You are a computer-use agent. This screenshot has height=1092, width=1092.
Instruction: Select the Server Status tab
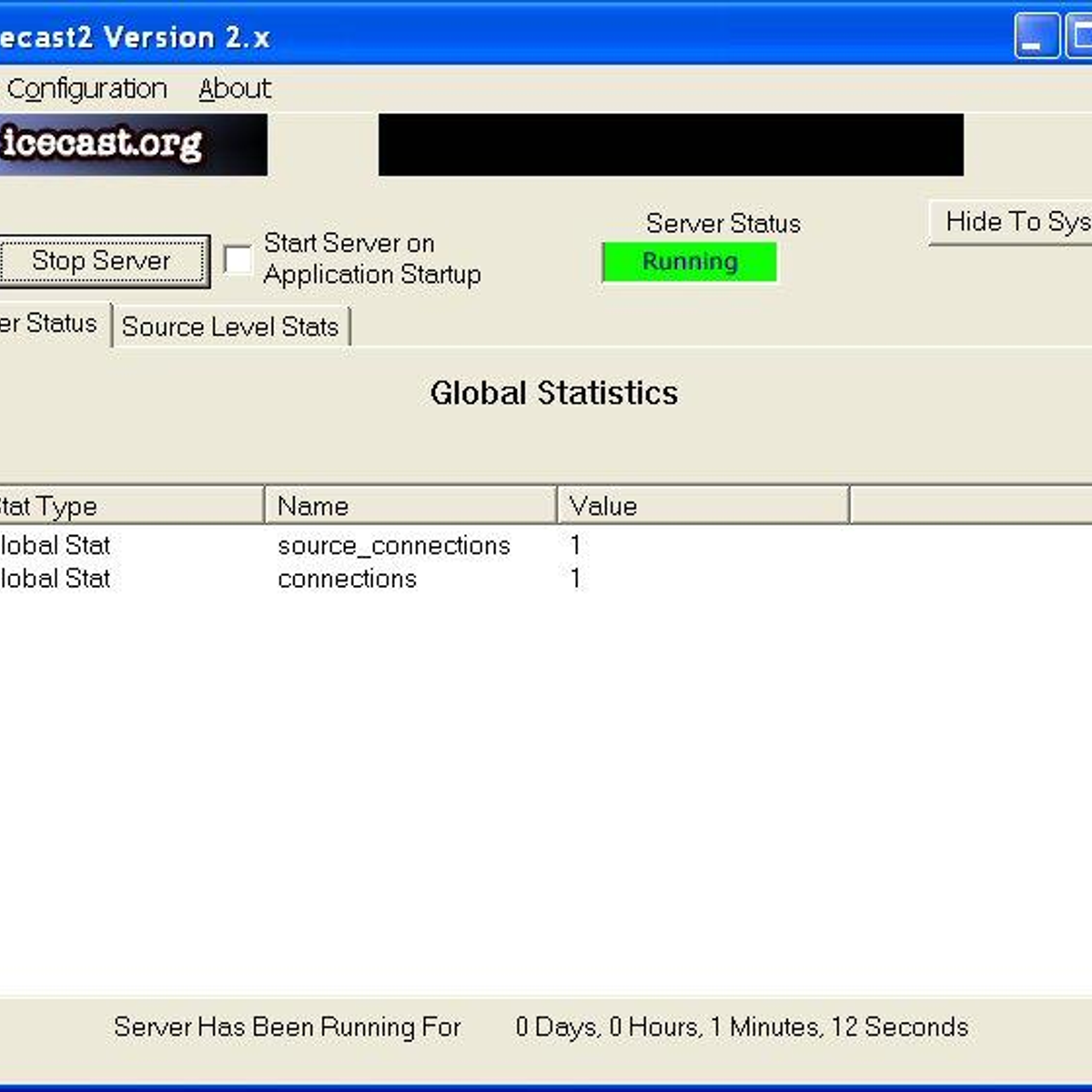(50, 324)
